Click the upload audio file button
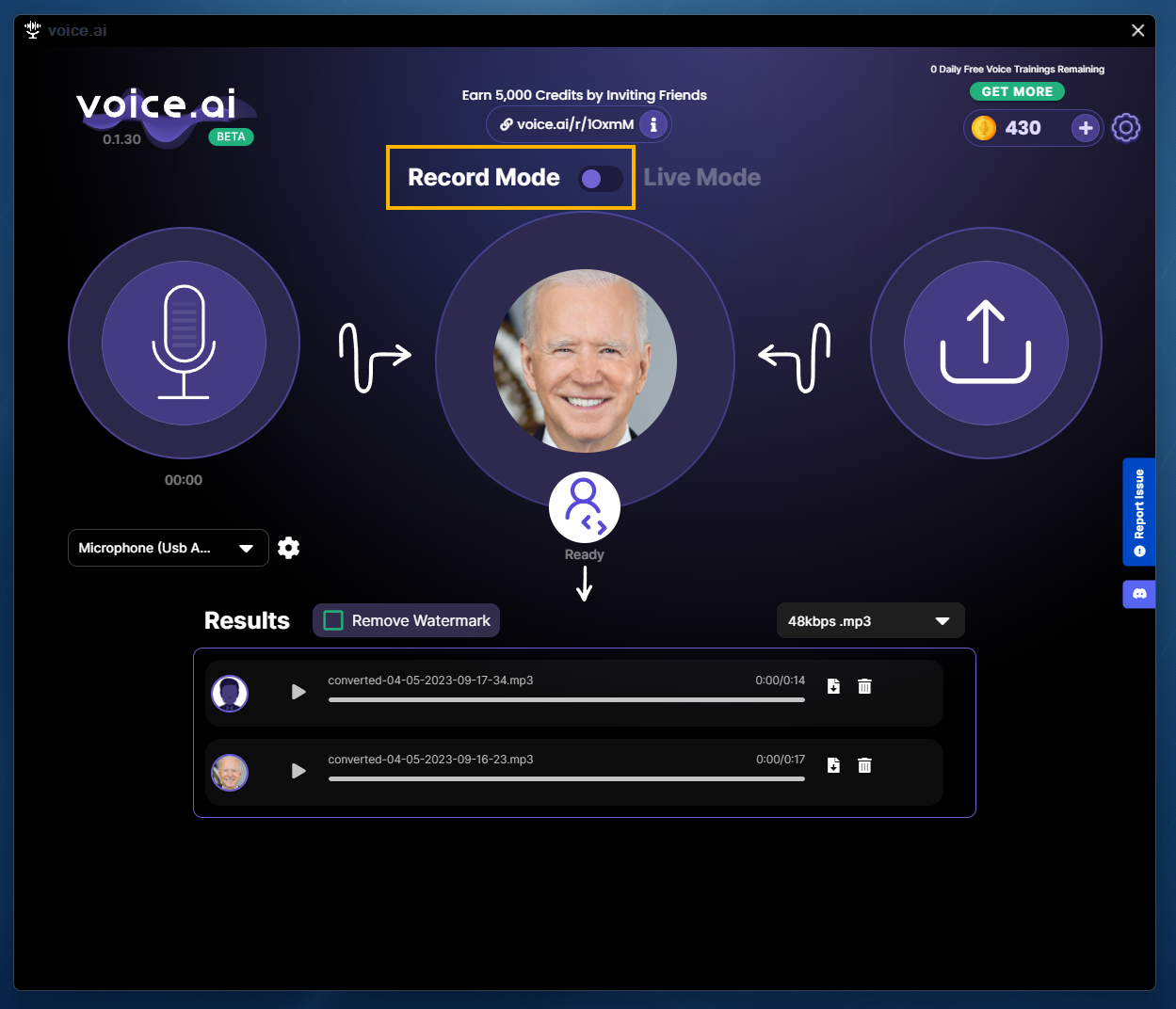Screen dimensions: 1176x1009 pyautogui.click(x=986, y=343)
